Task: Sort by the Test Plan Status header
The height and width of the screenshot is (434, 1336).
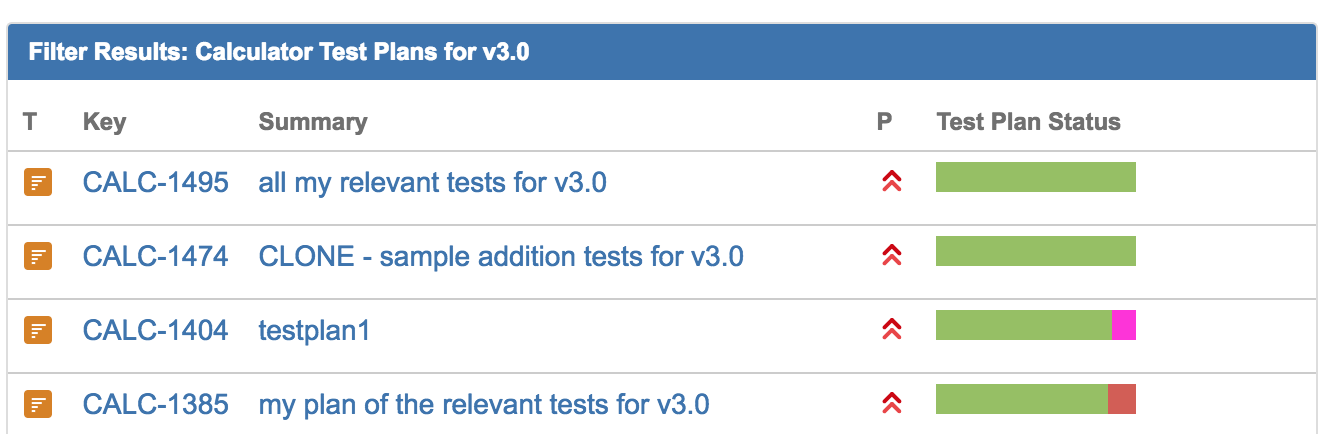Action: click(1029, 123)
